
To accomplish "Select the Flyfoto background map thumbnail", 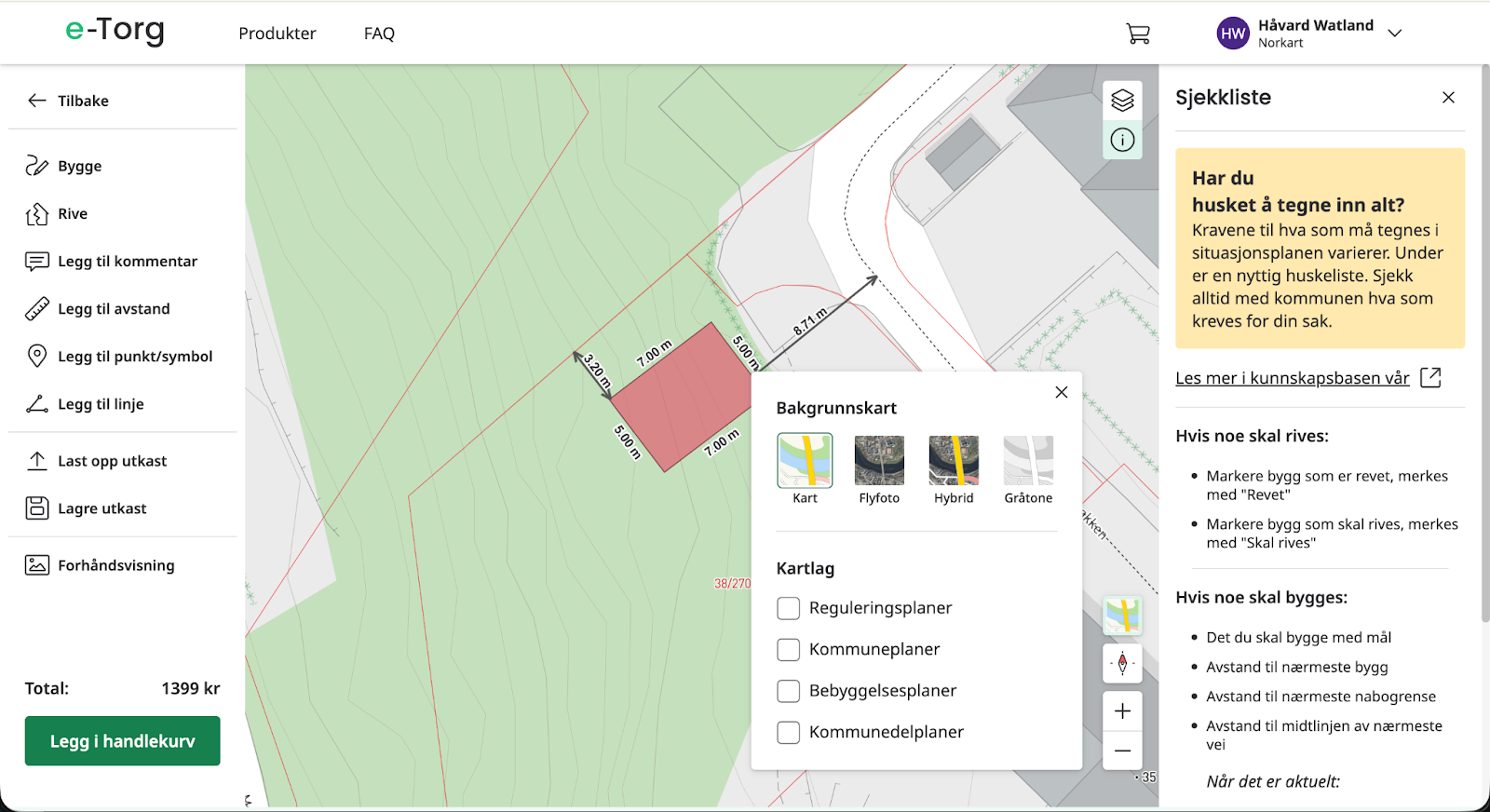I will (x=879, y=461).
